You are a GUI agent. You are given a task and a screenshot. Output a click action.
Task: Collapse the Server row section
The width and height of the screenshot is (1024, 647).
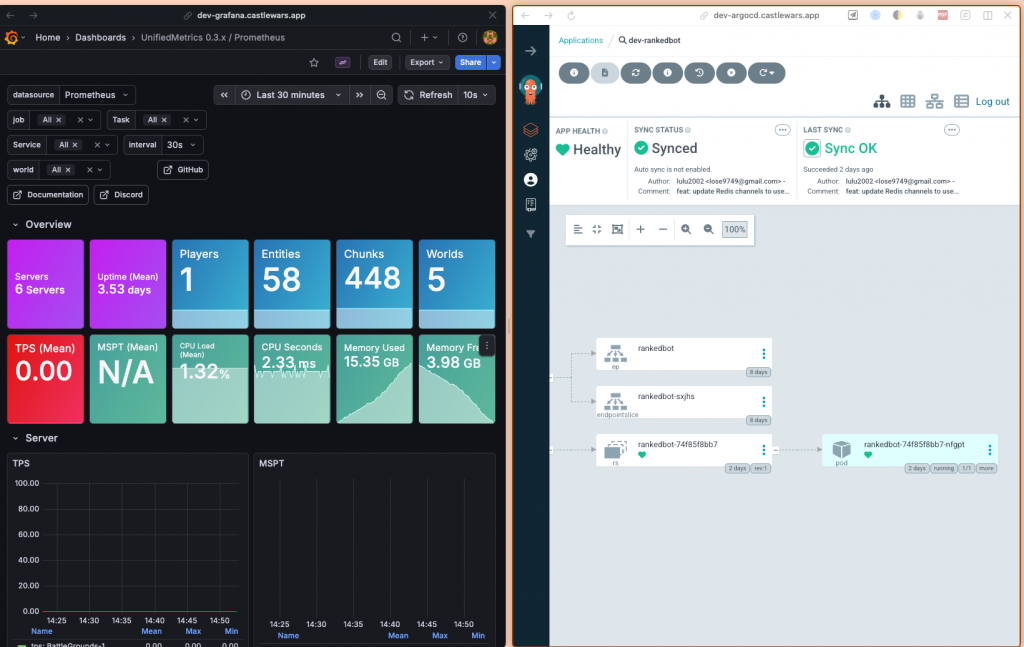coord(35,438)
